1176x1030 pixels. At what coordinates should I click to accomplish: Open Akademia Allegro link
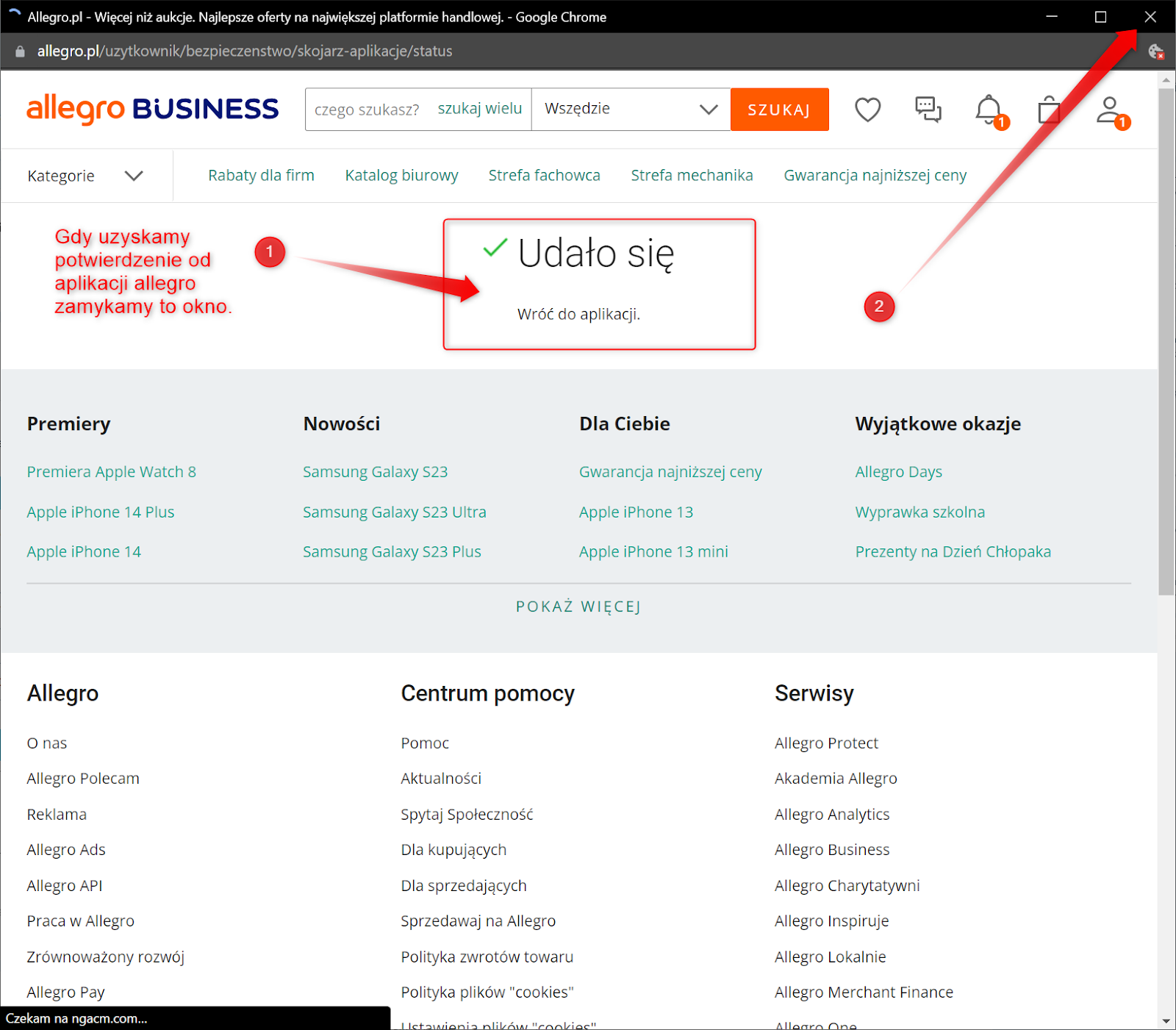pyautogui.click(x=836, y=779)
